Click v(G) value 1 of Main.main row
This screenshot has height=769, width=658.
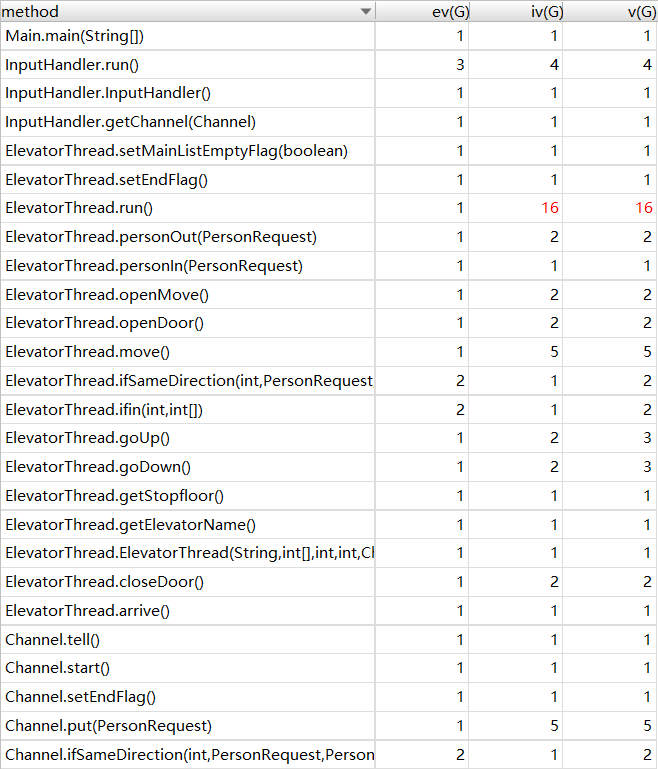click(647, 36)
